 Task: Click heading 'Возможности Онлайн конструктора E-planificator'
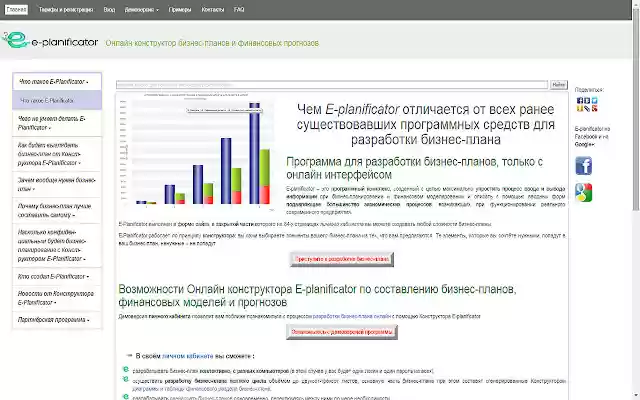point(317,296)
